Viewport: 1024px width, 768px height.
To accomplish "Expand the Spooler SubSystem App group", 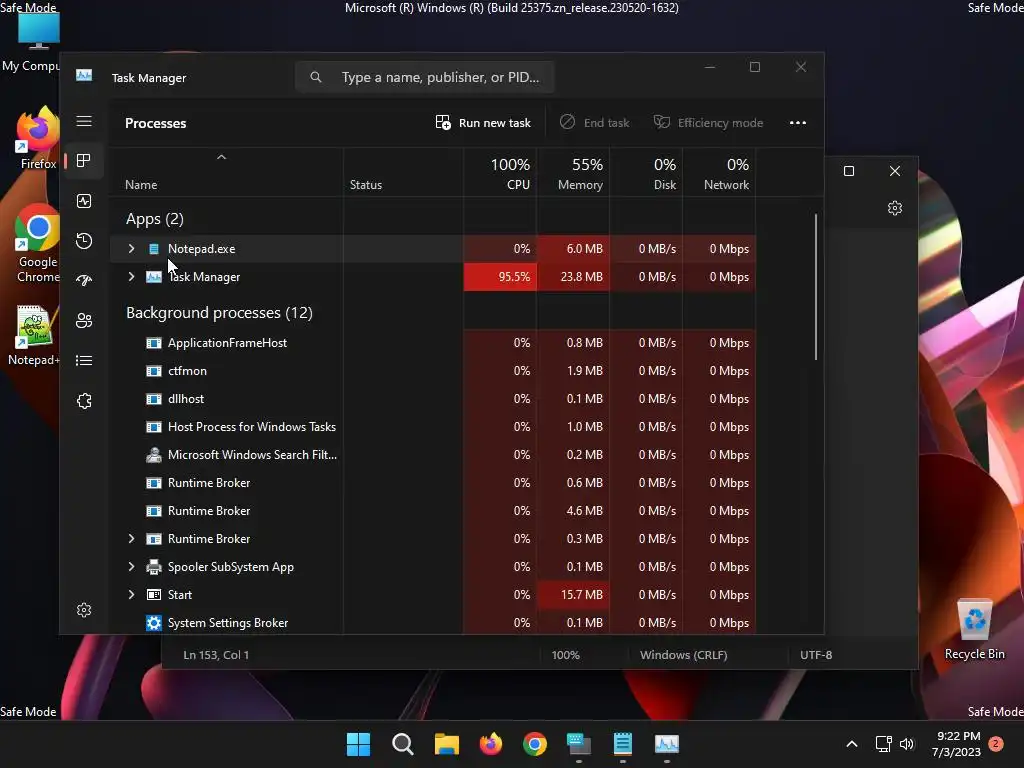I will coord(131,567).
